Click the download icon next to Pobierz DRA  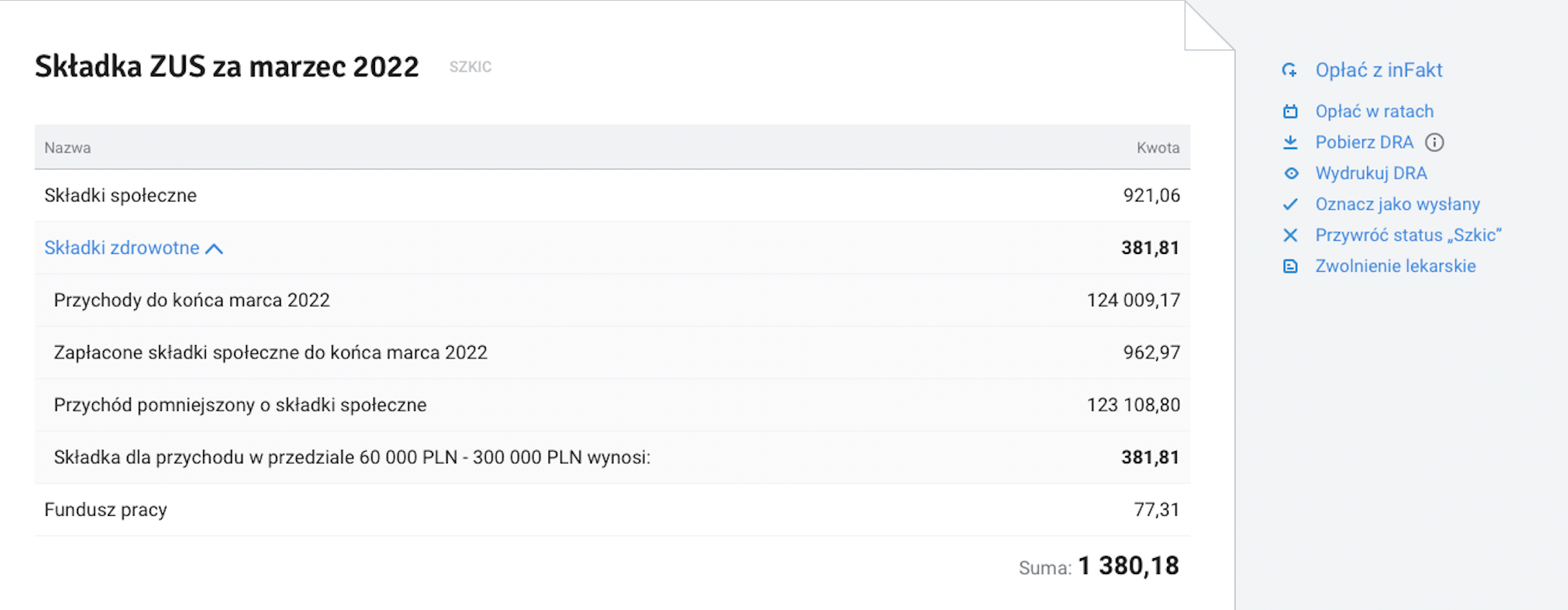click(1290, 142)
